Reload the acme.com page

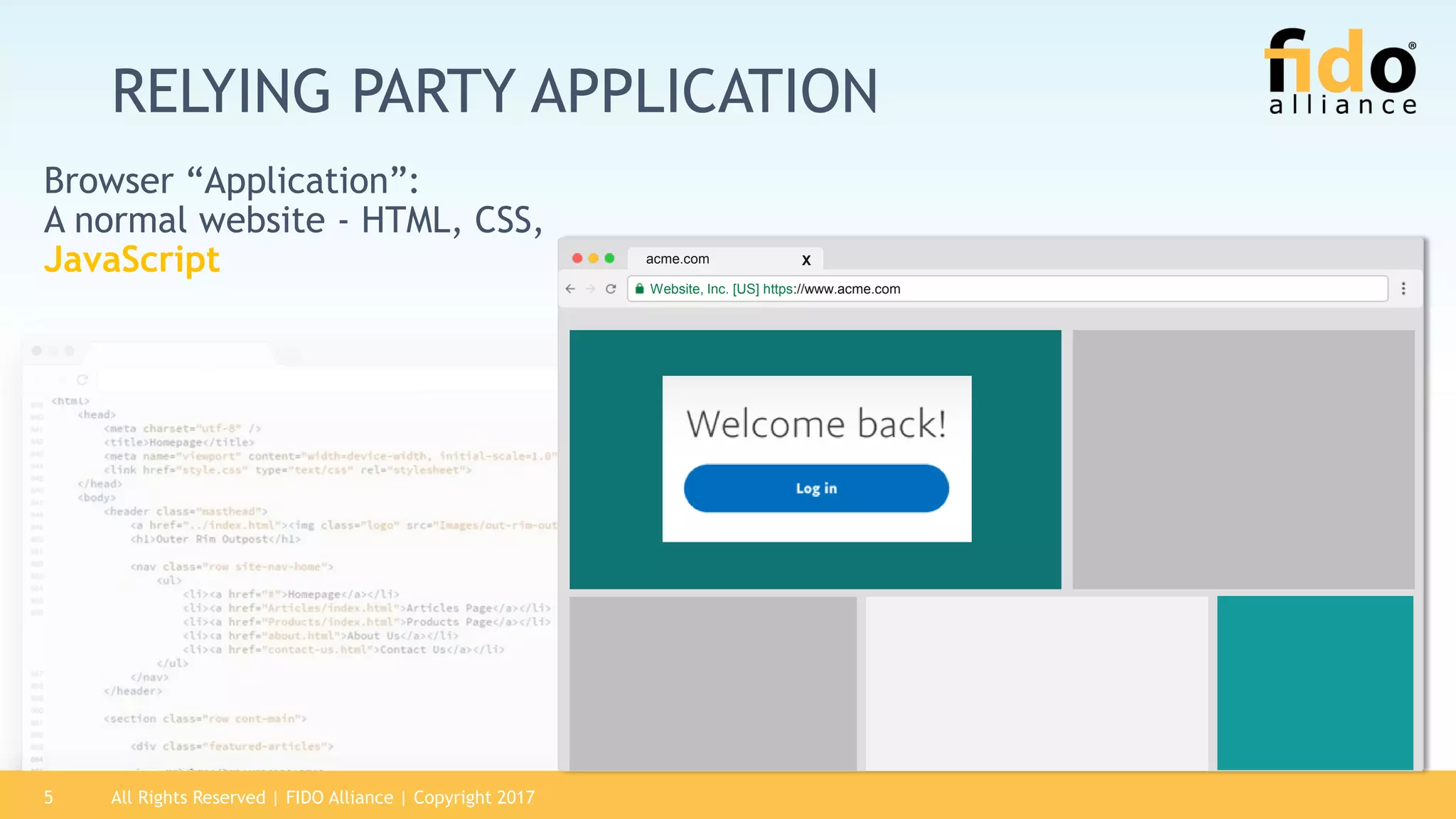[611, 289]
